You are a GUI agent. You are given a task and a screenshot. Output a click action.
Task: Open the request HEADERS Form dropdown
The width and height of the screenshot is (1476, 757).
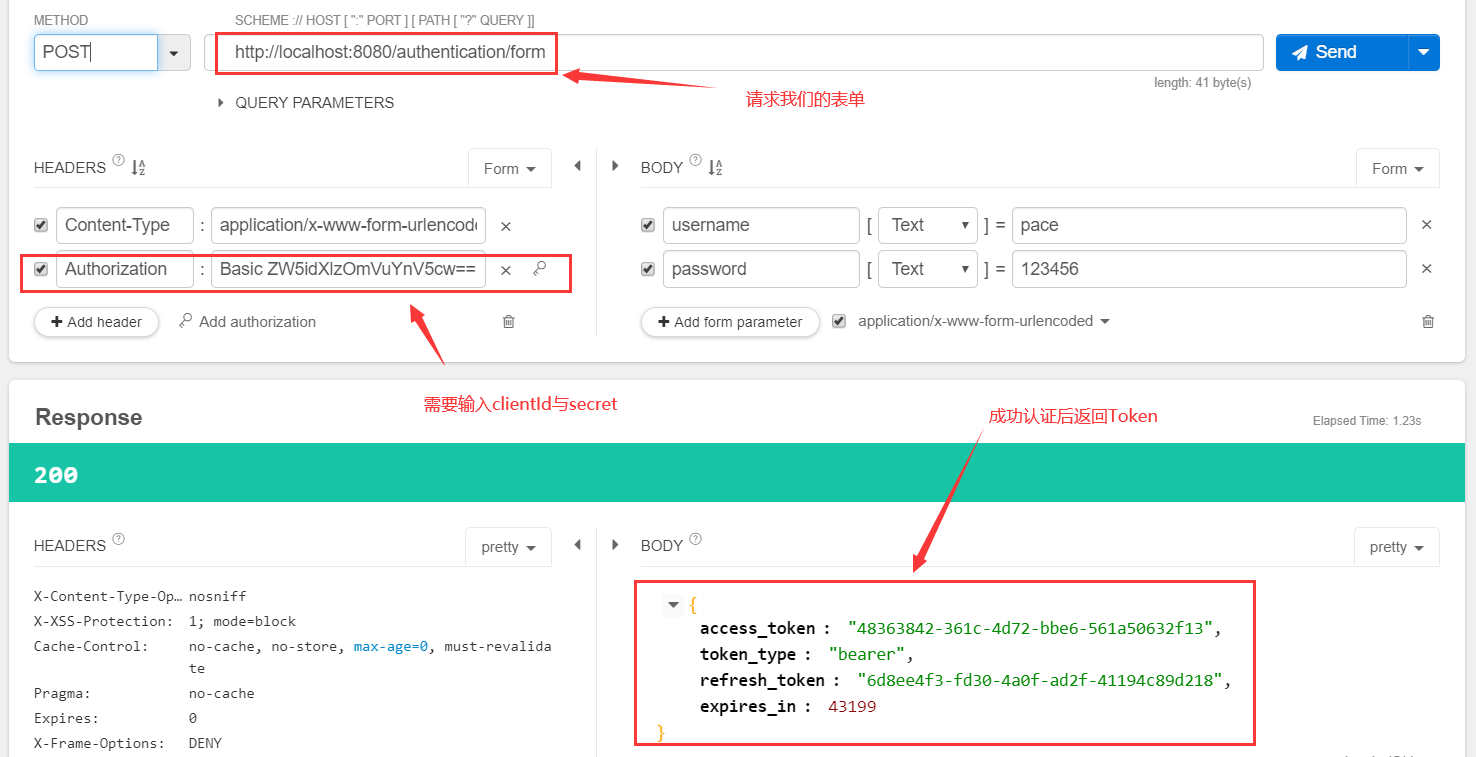click(x=510, y=169)
